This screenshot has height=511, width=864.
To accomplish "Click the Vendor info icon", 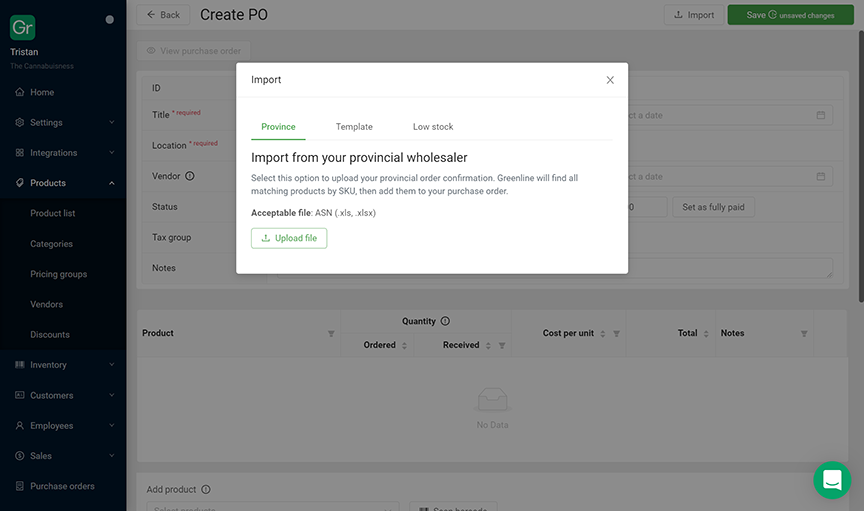I will pos(190,176).
